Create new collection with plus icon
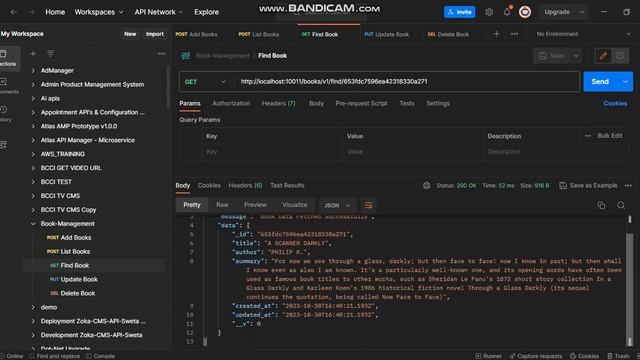This screenshot has width=640, height=360. [x=33, y=53]
